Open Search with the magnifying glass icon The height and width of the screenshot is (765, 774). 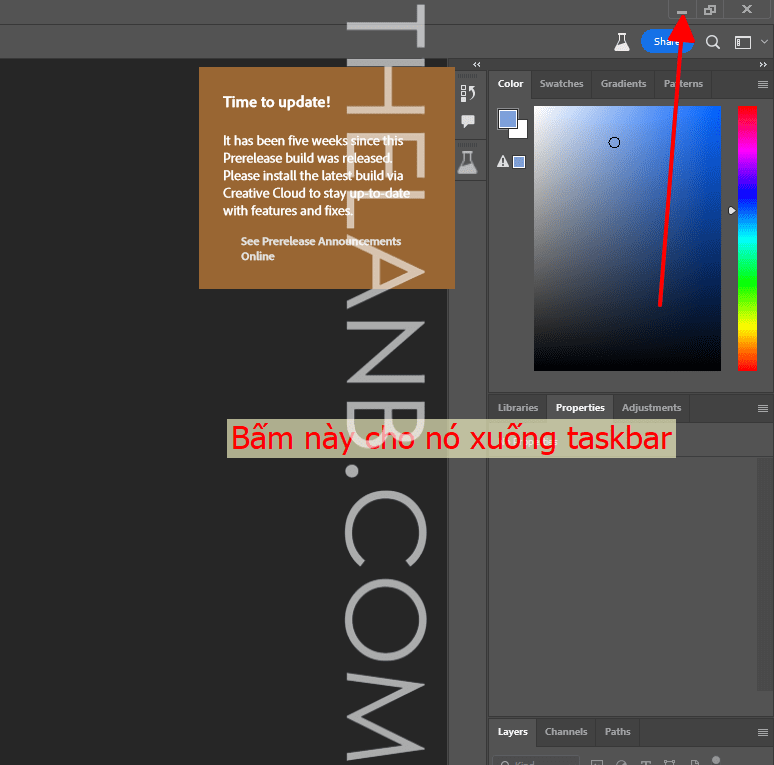coord(713,42)
